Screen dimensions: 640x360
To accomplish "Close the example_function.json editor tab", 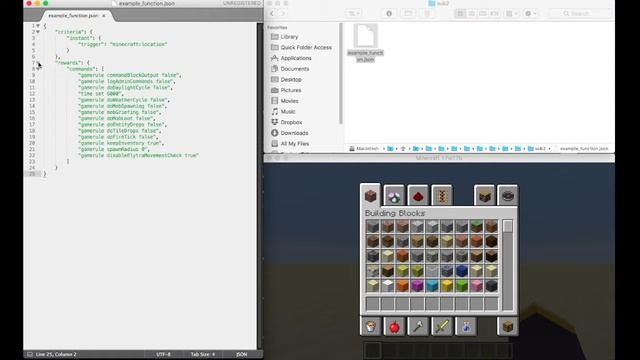I will coord(104,16).
